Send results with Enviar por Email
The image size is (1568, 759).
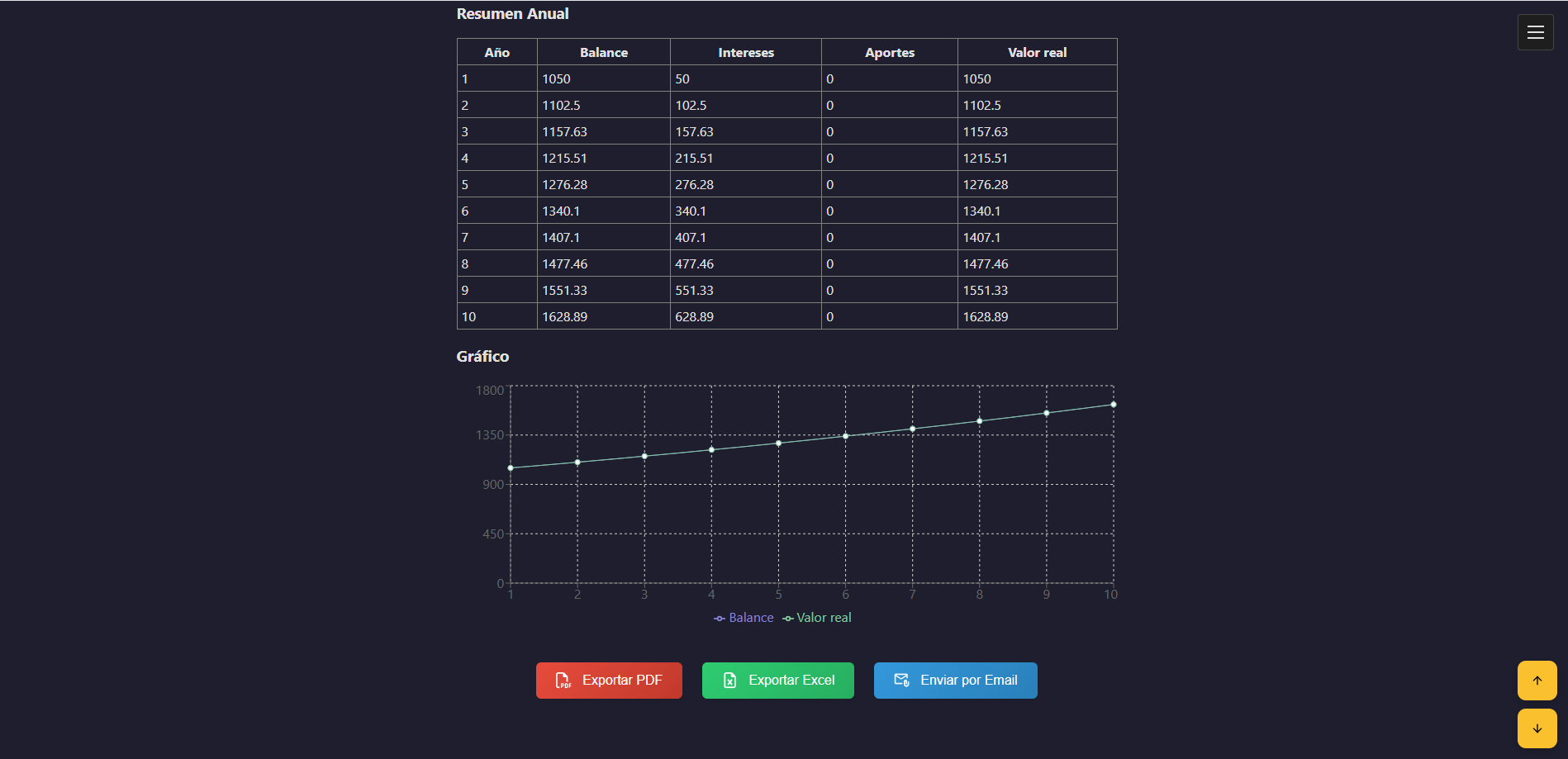tap(955, 681)
